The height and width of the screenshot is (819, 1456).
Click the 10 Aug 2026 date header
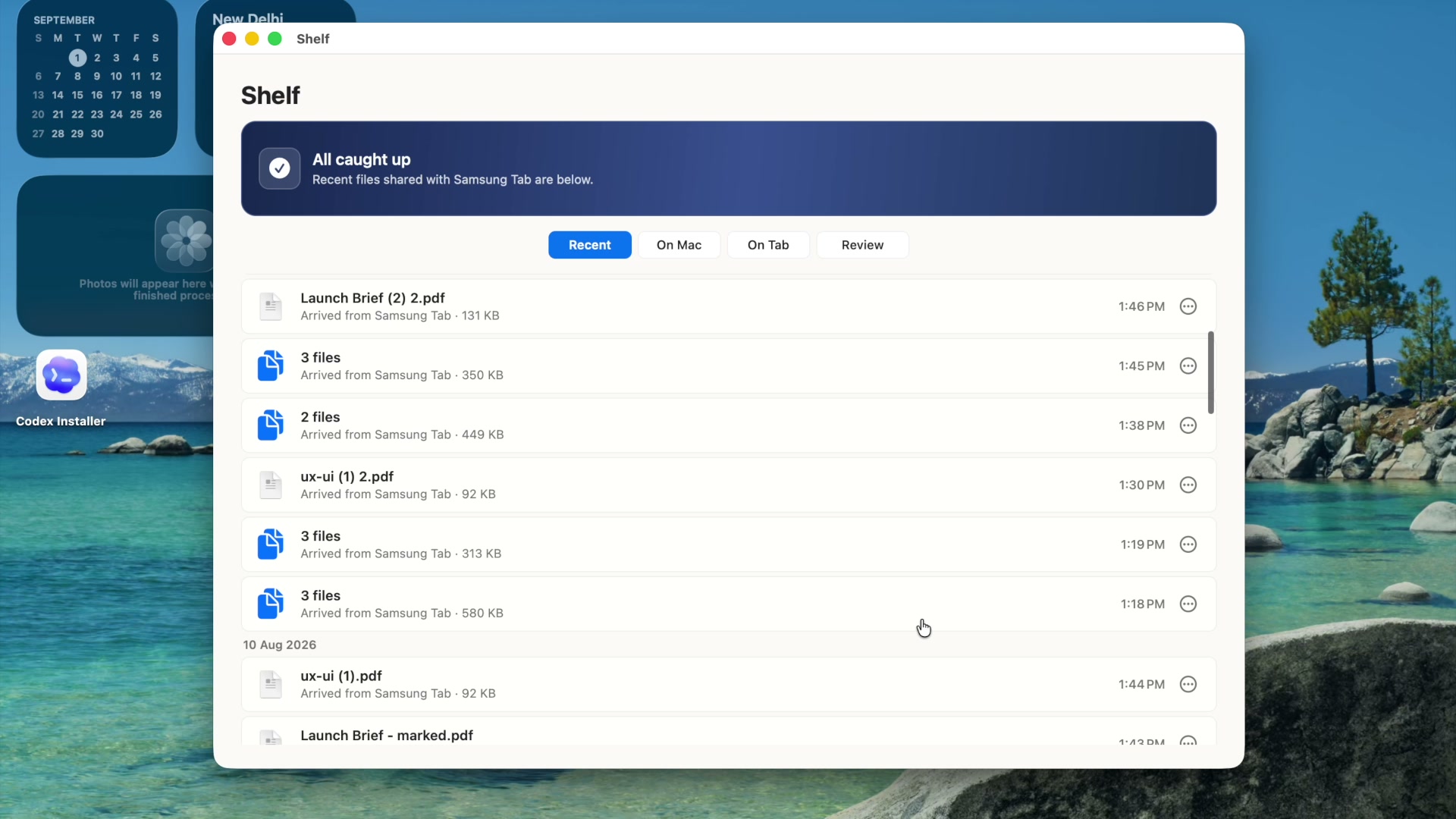click(x=280, y=645)
